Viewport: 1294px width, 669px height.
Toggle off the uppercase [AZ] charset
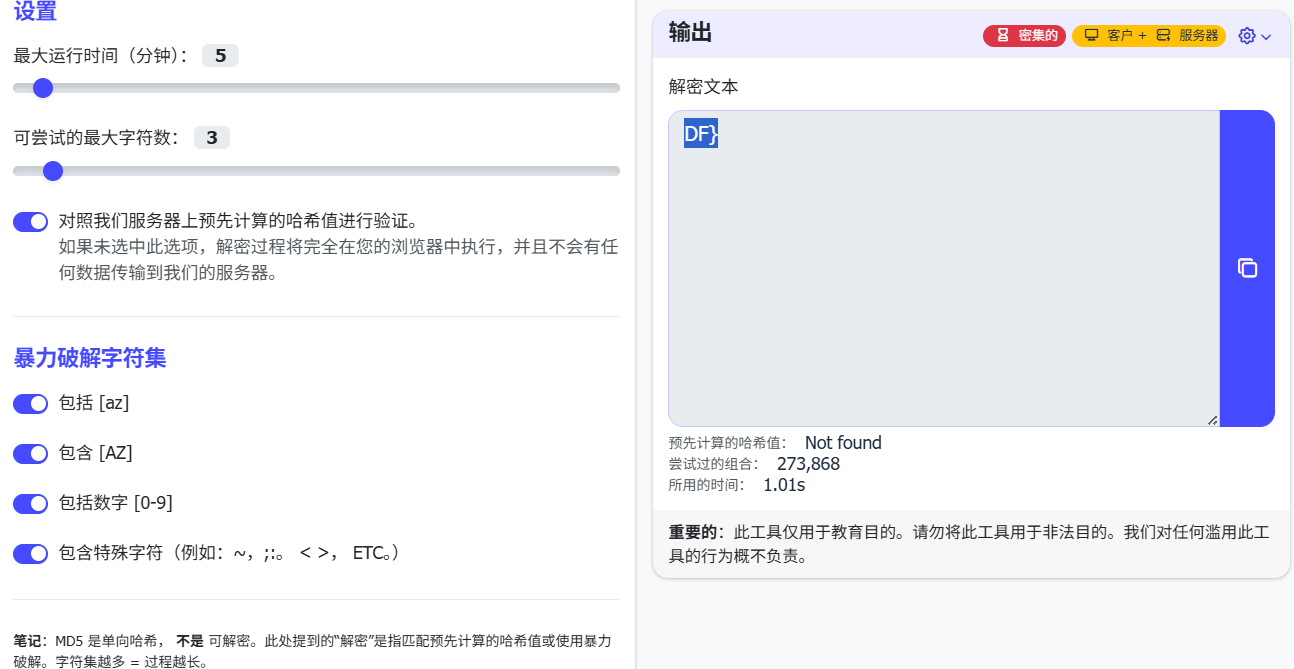(30, 454)
